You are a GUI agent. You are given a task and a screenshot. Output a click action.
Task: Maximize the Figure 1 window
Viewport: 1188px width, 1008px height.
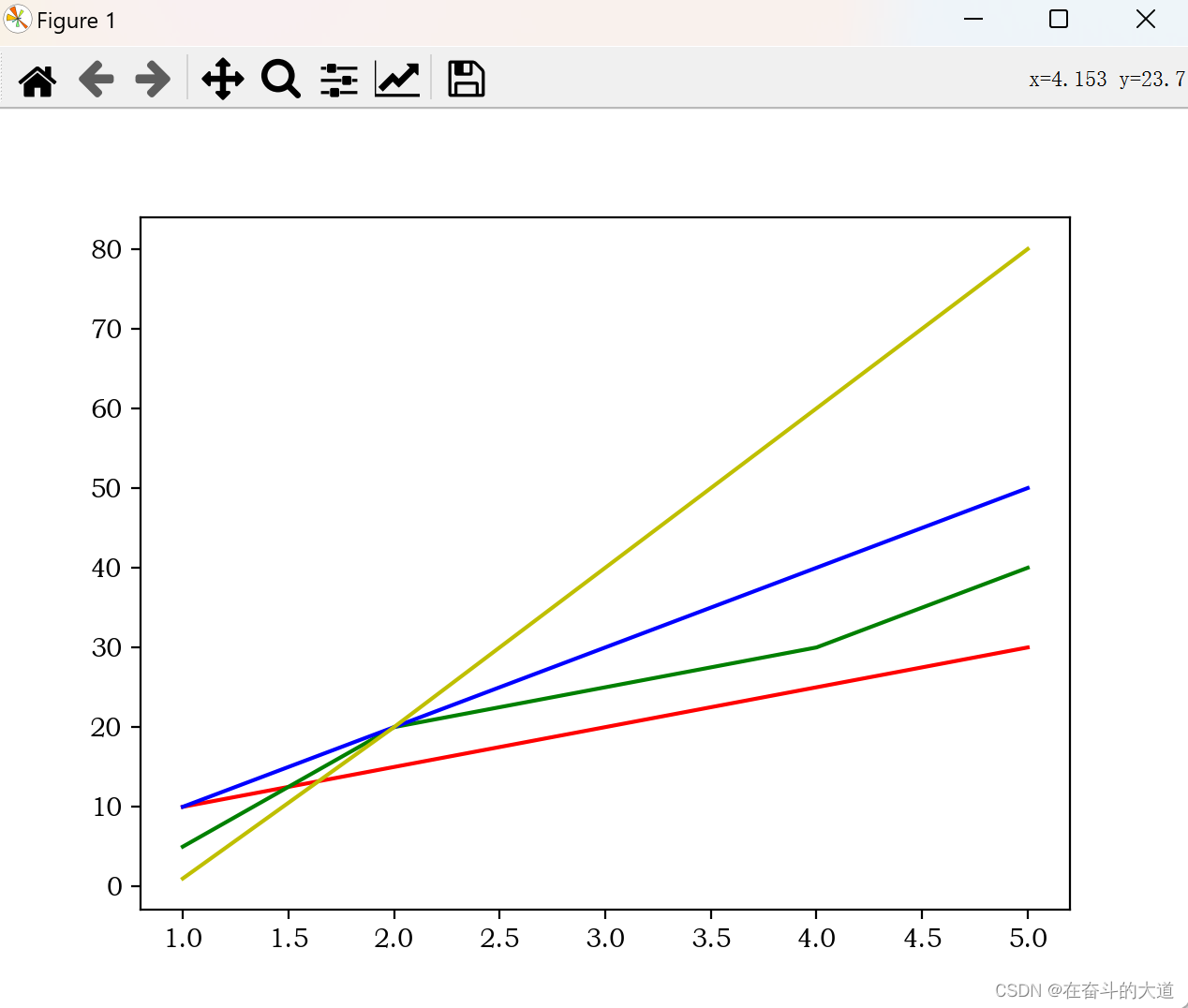[x=1059, y=20]
